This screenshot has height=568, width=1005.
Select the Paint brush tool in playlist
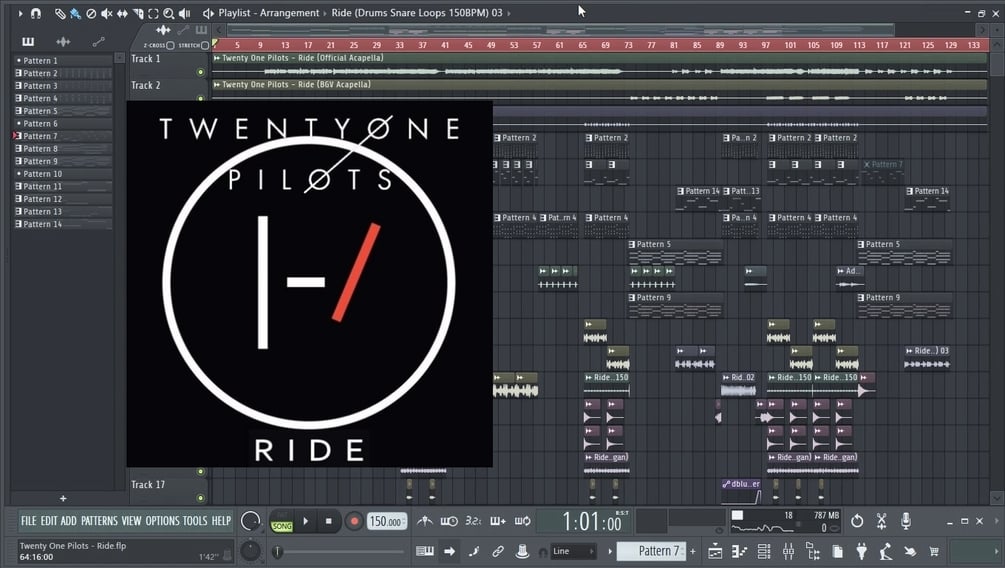tap(75, 13)
